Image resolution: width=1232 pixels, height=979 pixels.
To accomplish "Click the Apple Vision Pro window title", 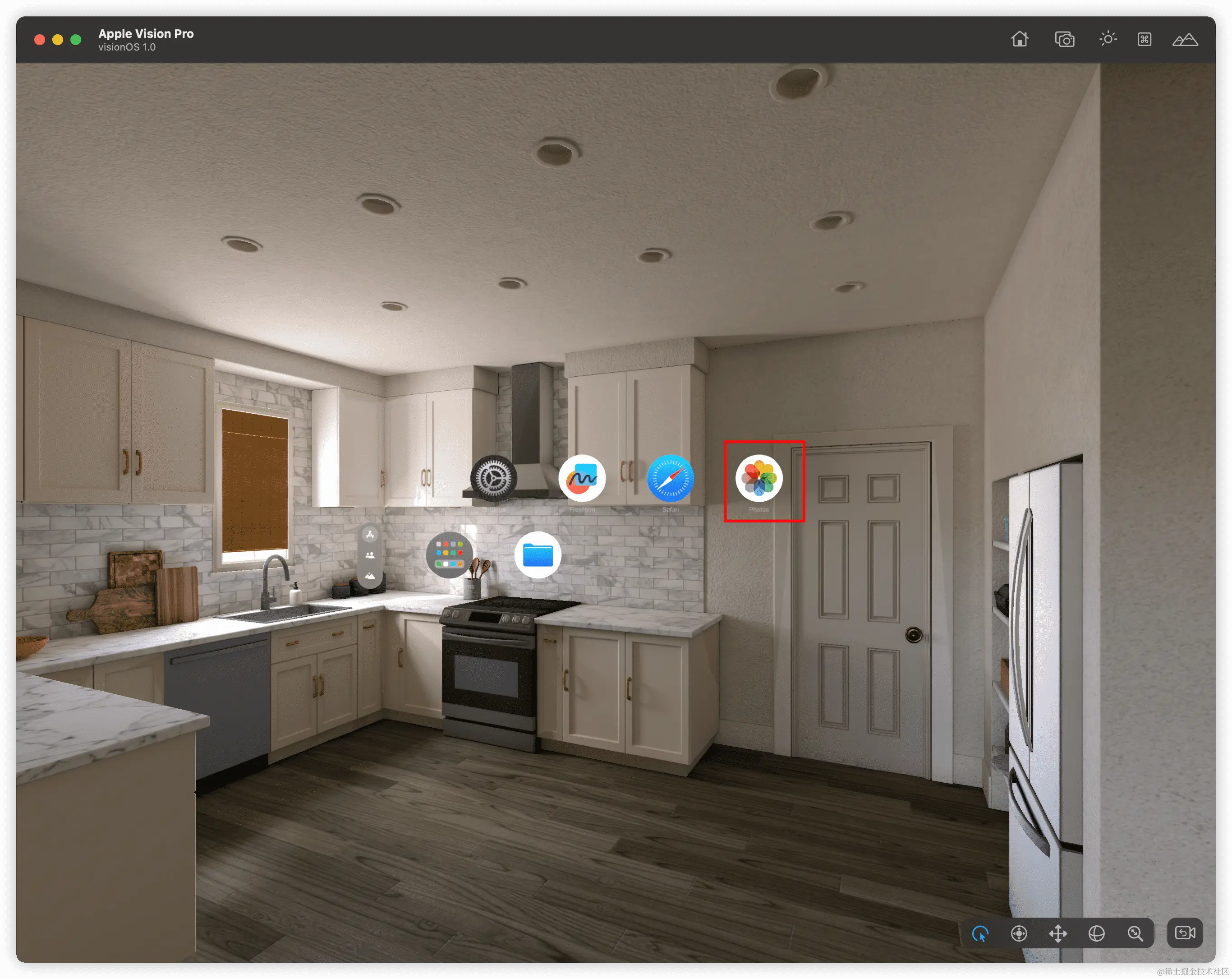I will pos(146,34).
